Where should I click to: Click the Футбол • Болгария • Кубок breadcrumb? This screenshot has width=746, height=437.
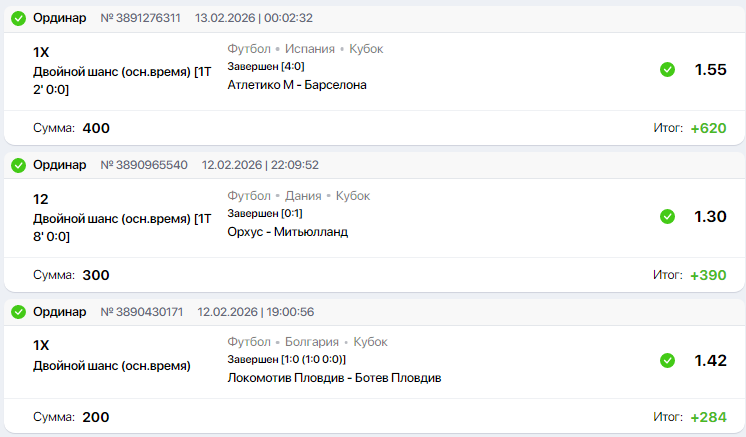tap(307, 342)
